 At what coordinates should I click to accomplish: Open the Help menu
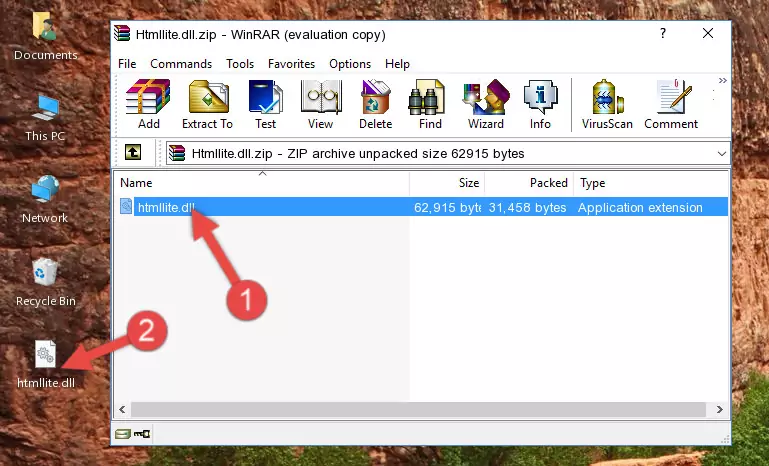[x=397, y=64]
